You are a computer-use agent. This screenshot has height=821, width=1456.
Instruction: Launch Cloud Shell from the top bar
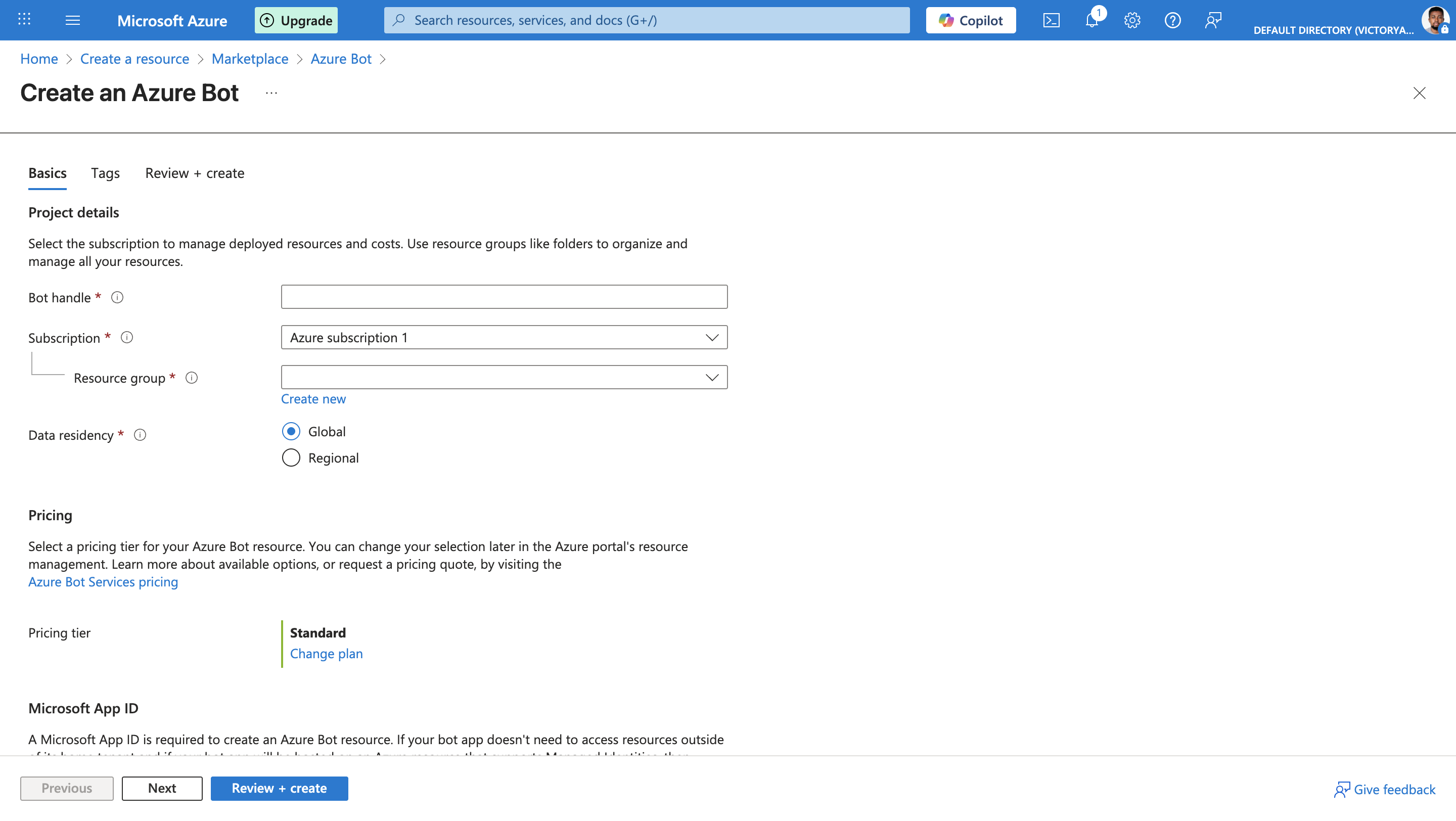(x=1052, y=20)
